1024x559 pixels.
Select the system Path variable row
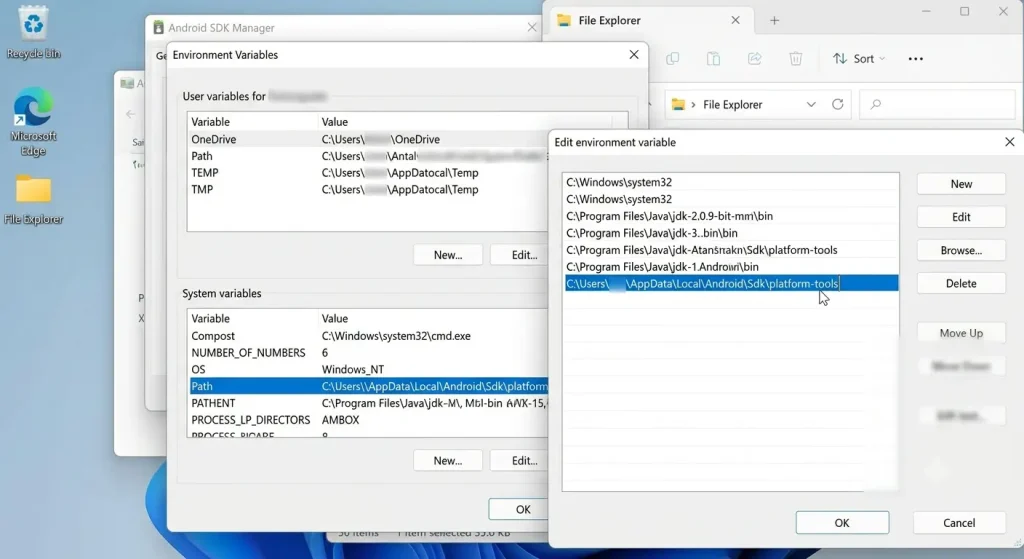click(x=367, y=386)
